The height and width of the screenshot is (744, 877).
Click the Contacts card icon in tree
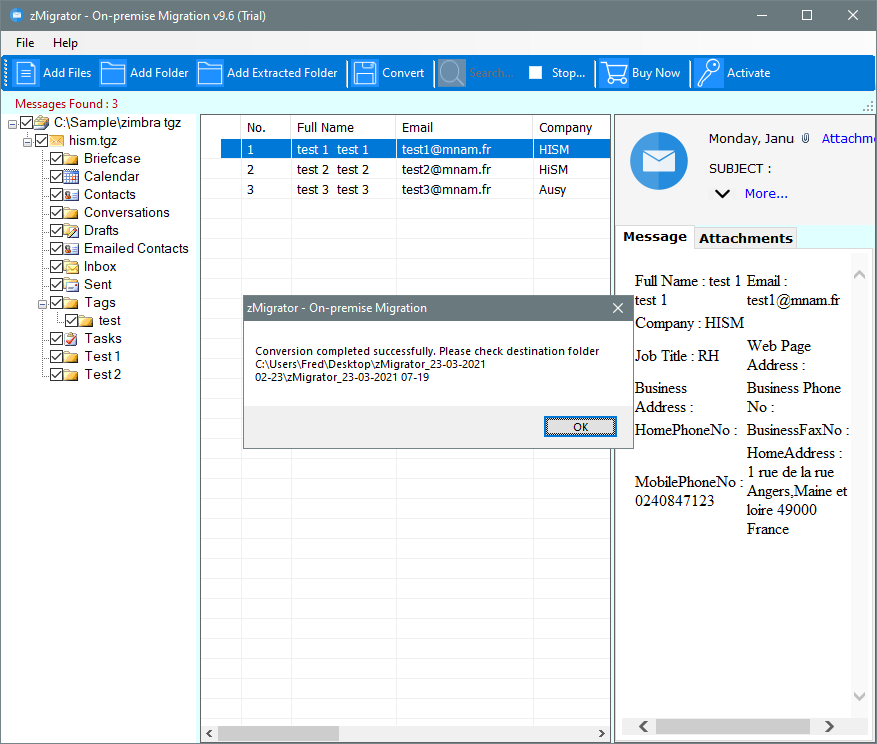(x=71, y=195)
